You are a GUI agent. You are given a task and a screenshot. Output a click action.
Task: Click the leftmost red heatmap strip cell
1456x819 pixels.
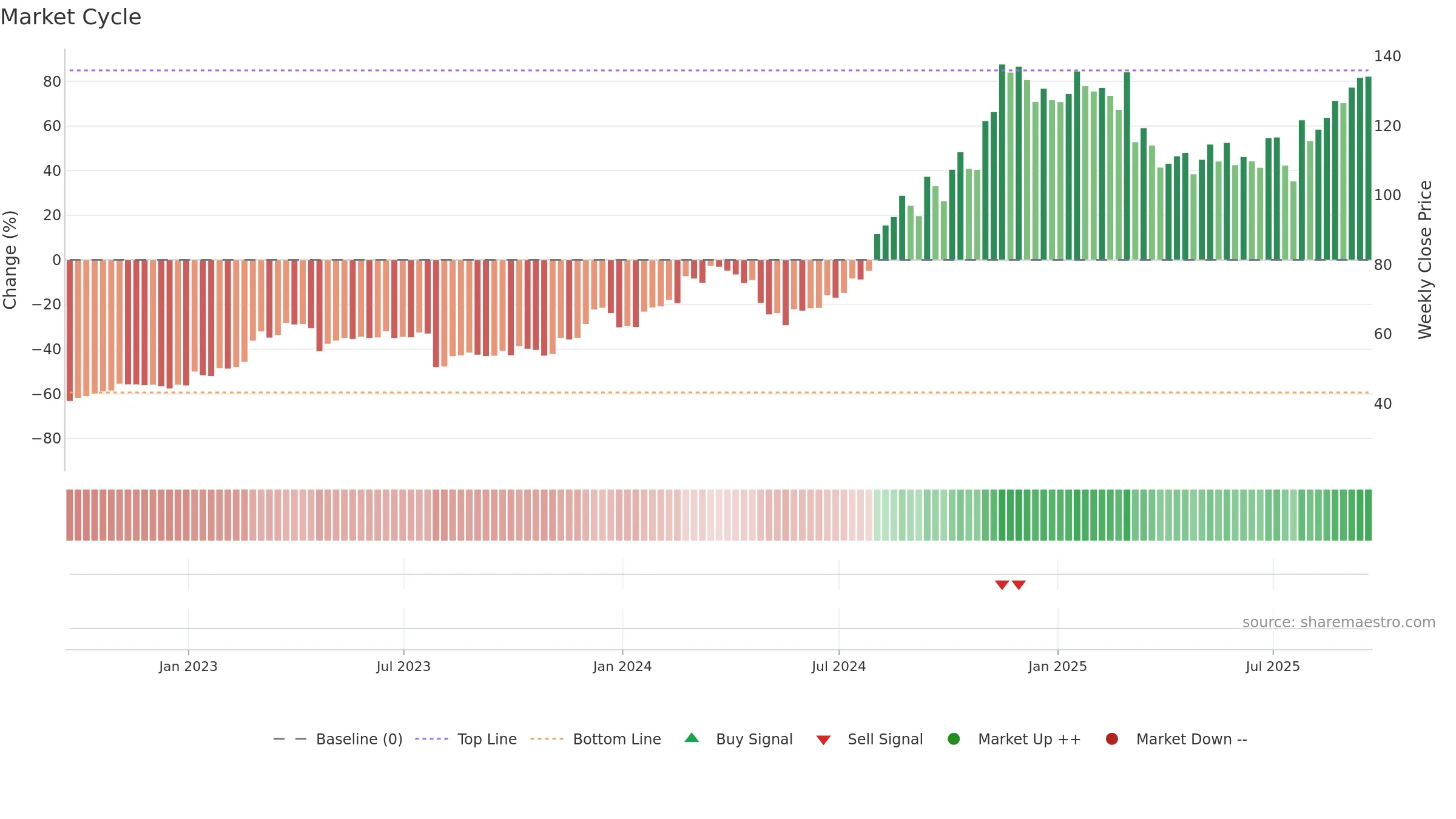(x=70, y=515)
